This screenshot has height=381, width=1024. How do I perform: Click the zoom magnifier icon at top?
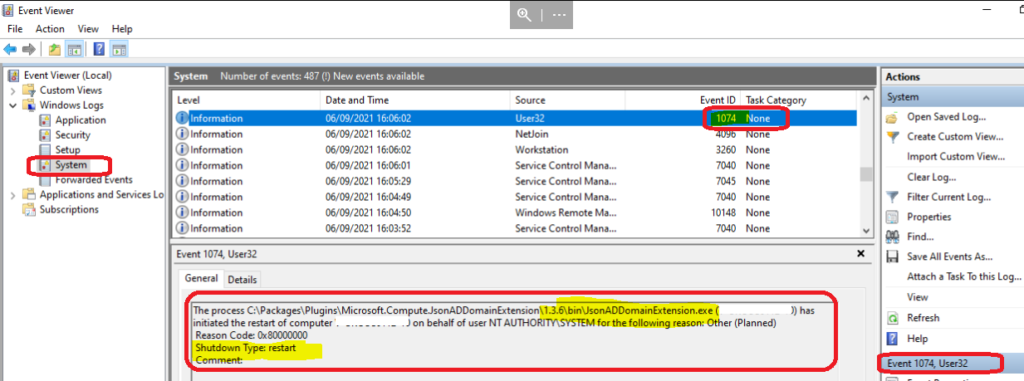(x=525, y=15)
